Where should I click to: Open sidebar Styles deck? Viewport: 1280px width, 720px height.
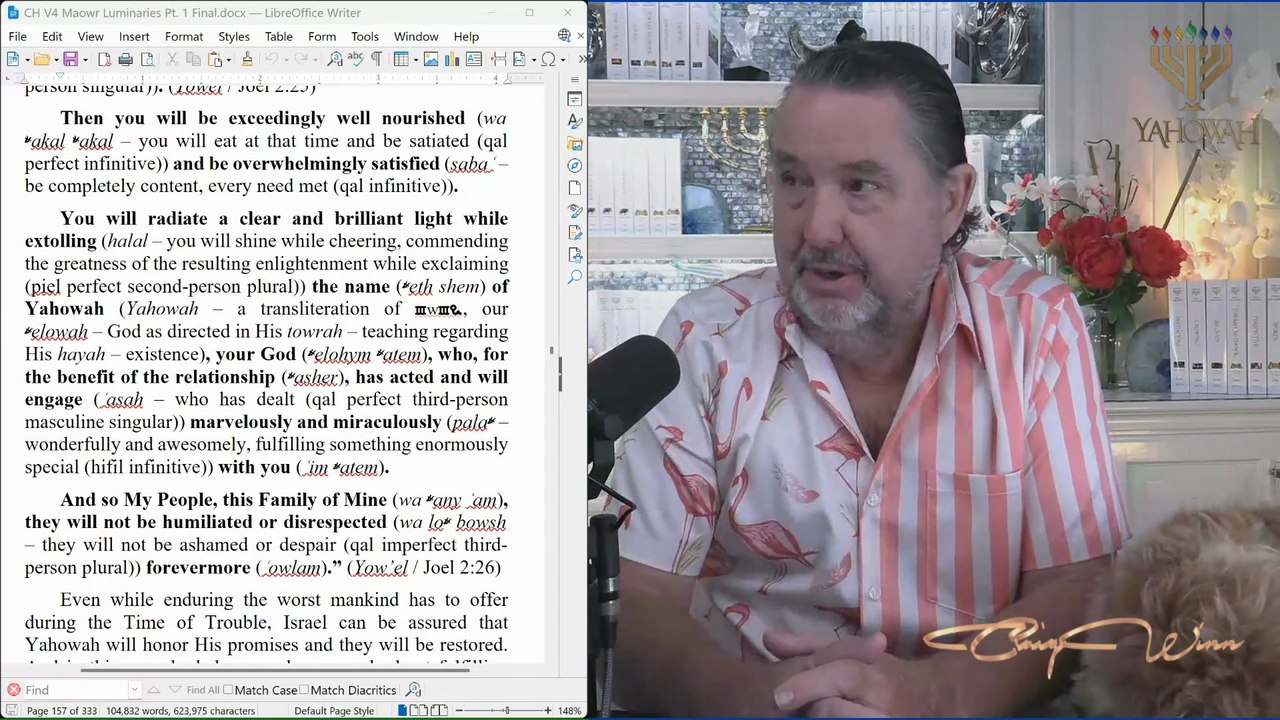coord(575,121)
